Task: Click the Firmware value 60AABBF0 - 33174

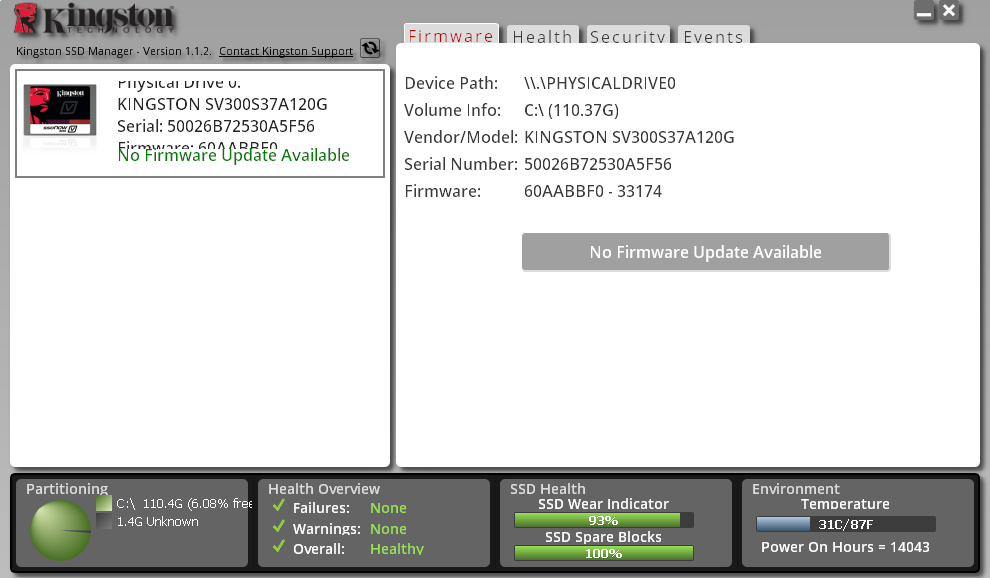Action: click(593, 191)
